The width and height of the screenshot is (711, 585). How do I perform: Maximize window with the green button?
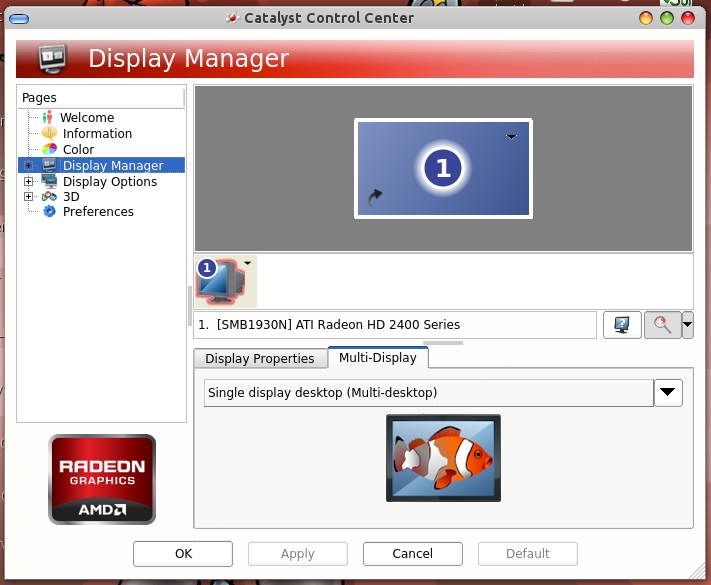pyautogui.click(x=667, y=18)
